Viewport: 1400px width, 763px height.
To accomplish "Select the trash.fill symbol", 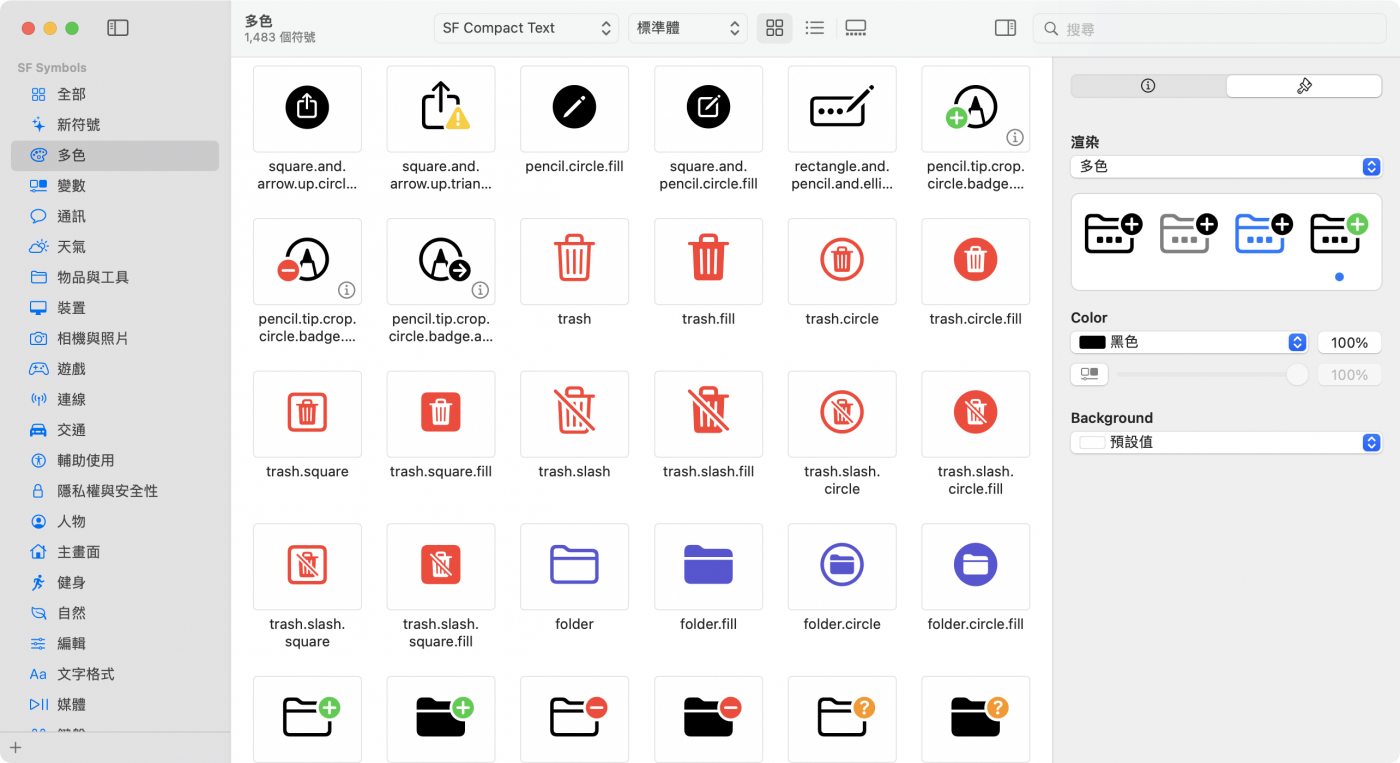I will [708, 262].
